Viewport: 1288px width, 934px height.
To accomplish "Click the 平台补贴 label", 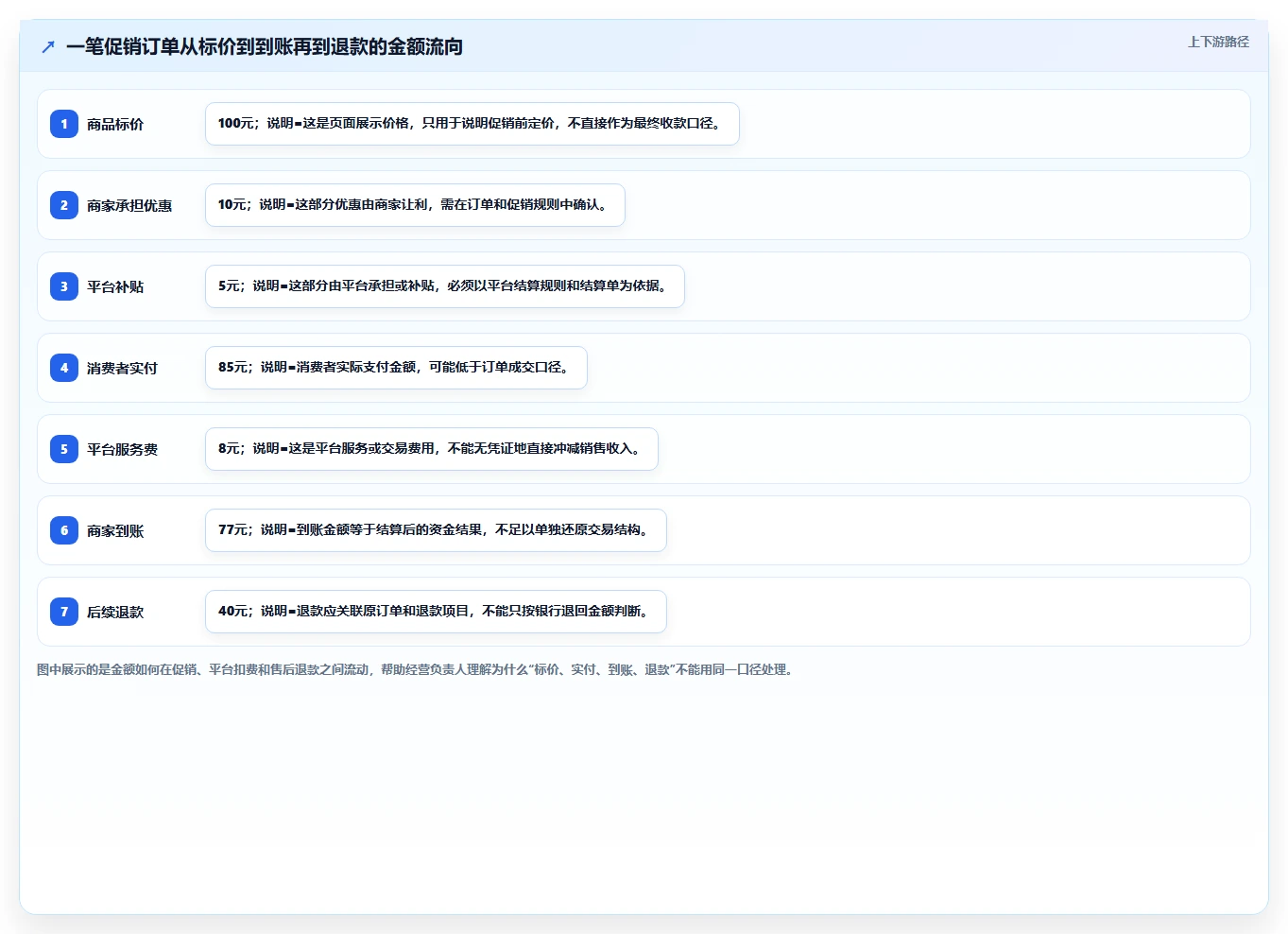I will [115, 286].
